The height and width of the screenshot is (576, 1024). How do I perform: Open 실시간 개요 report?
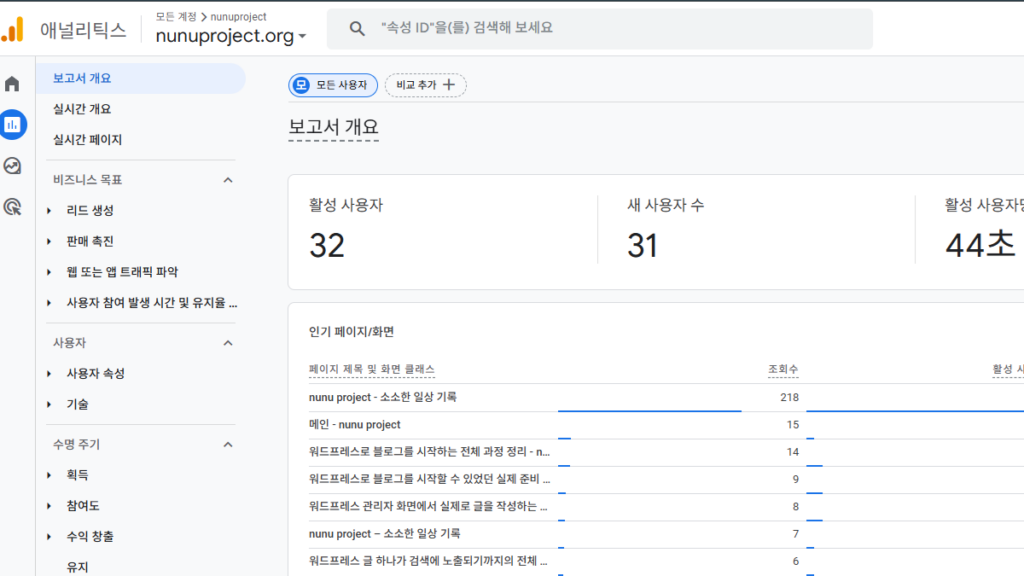coord(82,109)
